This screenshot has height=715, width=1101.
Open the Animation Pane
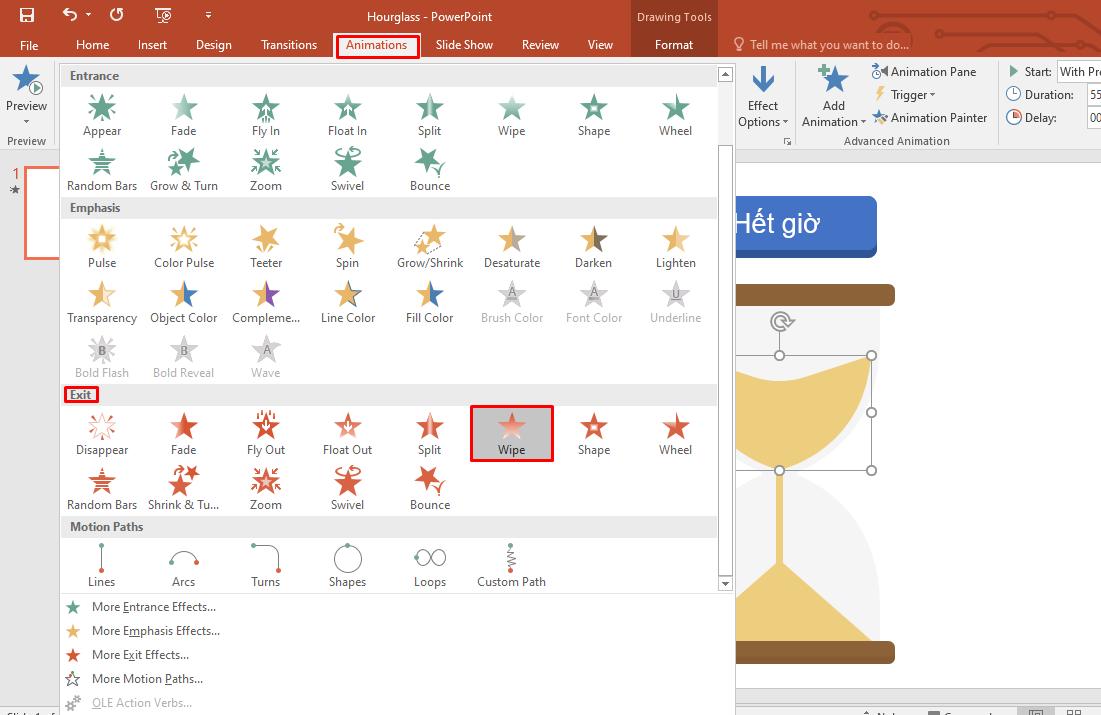pos(924,72)
